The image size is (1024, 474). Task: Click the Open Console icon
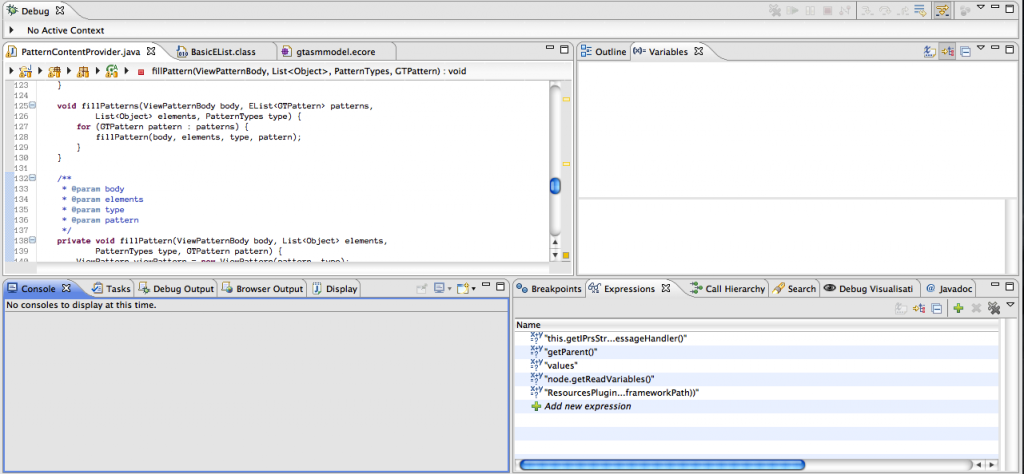tap(462, 288)
